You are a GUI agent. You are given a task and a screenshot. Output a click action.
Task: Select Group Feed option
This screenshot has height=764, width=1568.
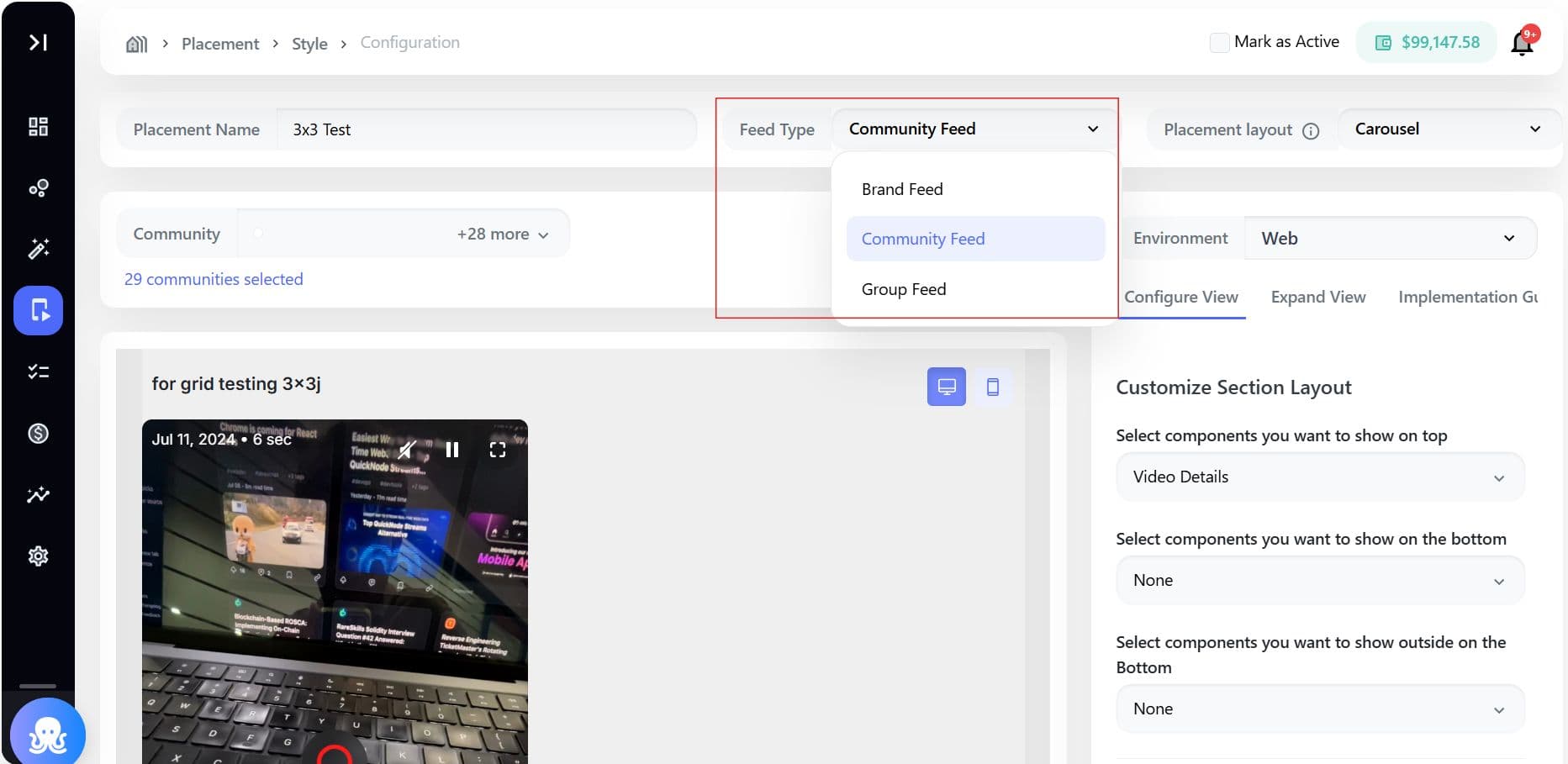point(975,289)
